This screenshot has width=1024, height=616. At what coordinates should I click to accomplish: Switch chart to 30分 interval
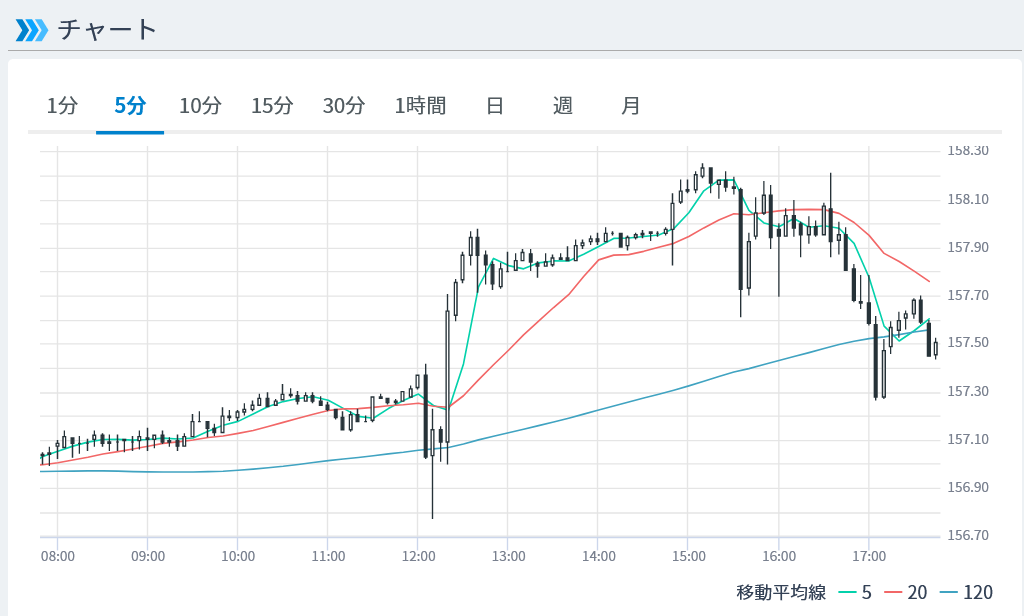[x=344, y=106]
